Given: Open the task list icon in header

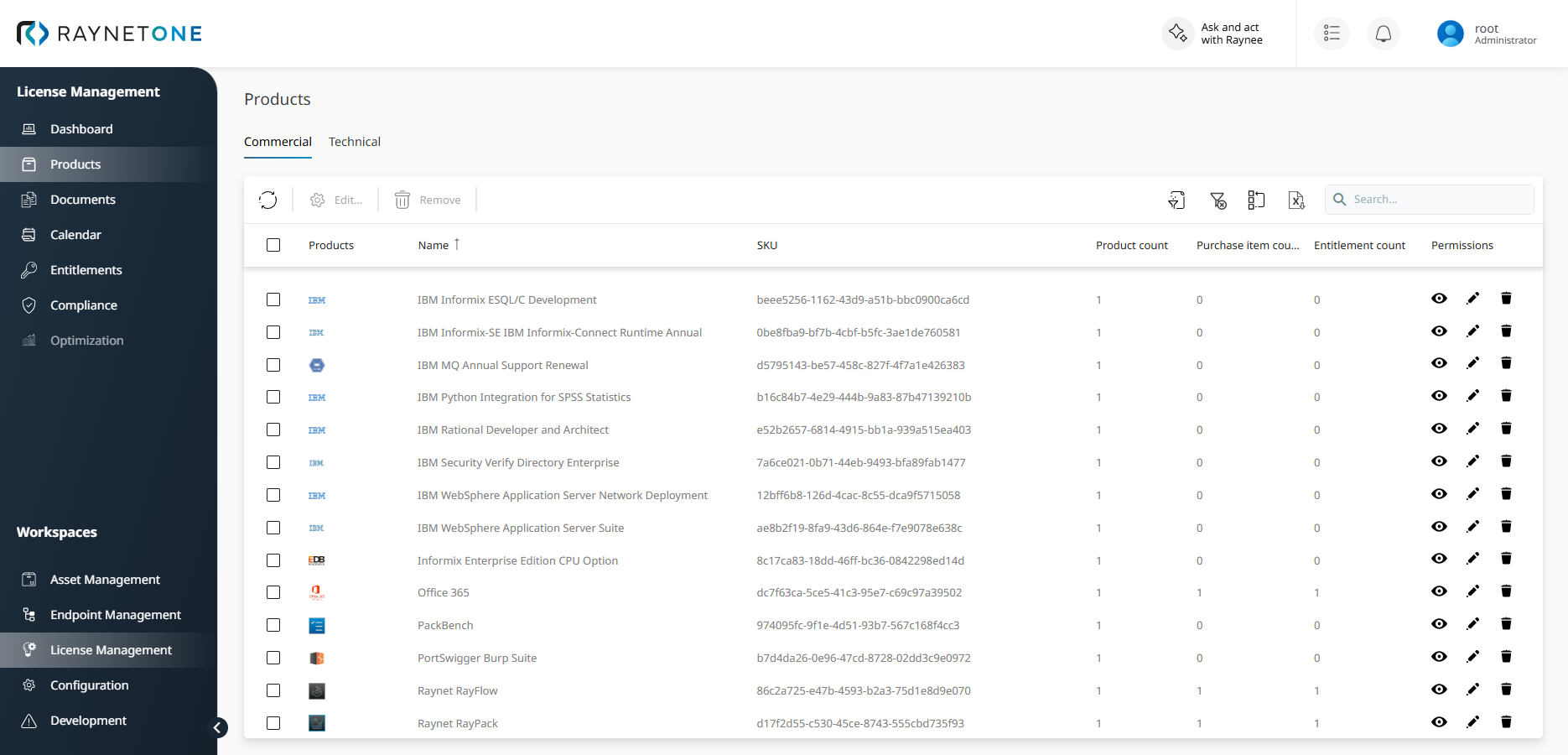Looking at the screenshot, I should [1332, 34].
